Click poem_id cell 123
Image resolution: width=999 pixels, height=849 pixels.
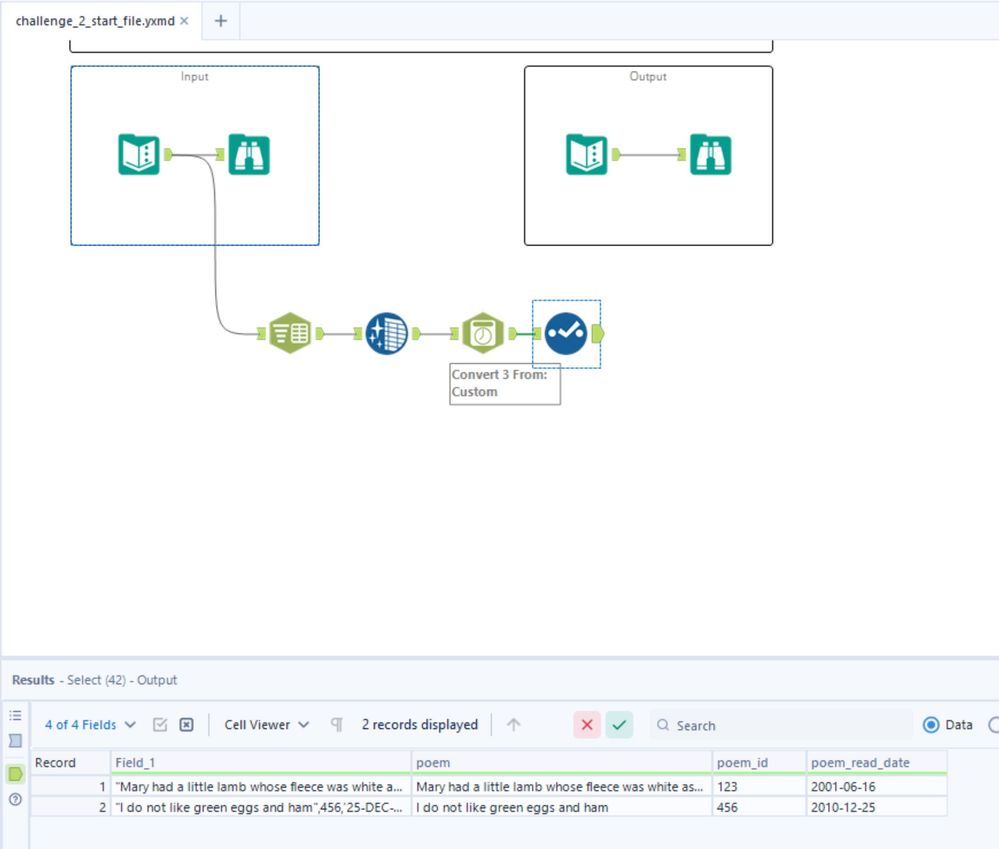click(x=759, y=787)
